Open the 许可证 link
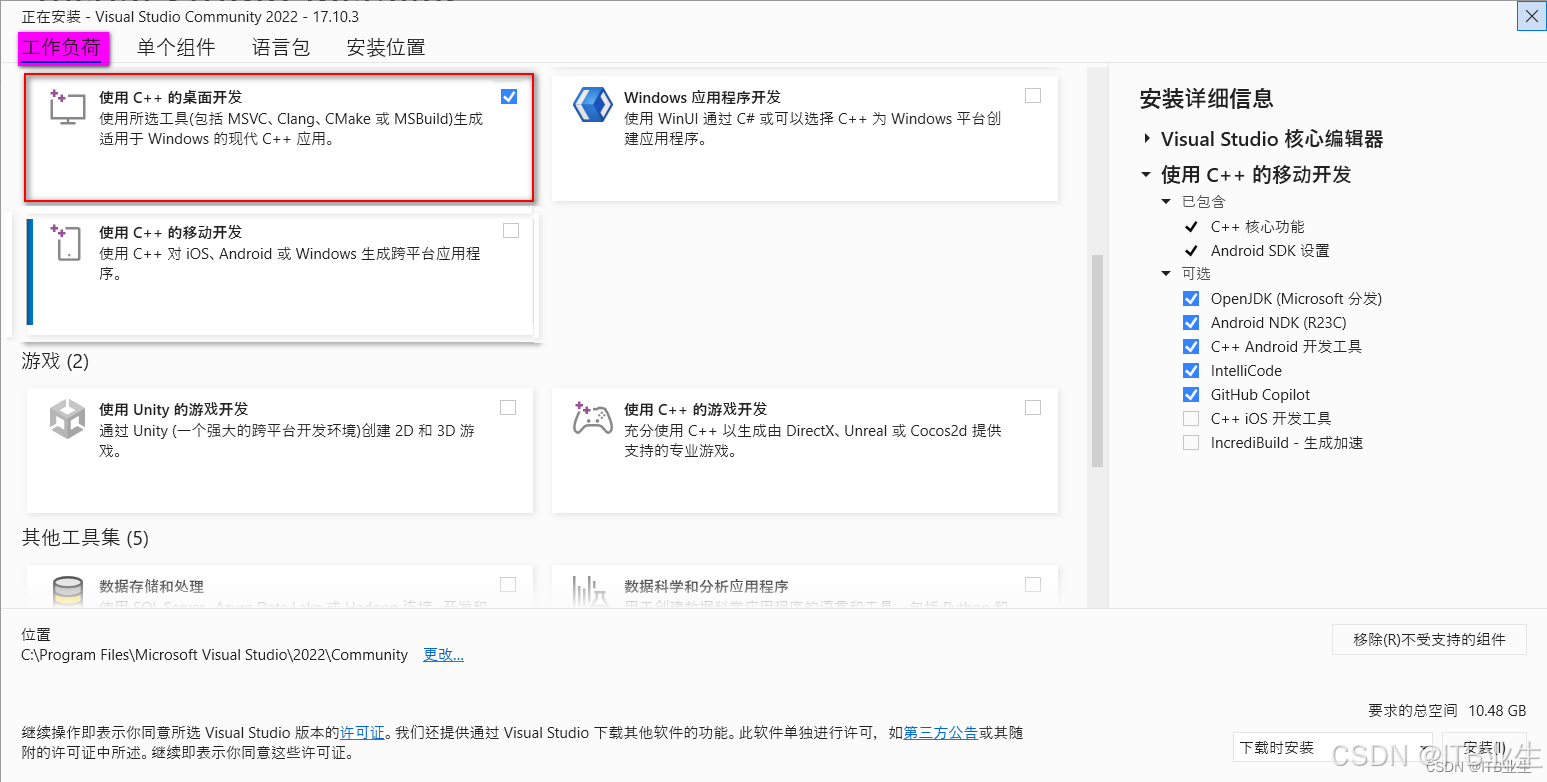Image resolution: width=1547 pixels, height=782 pixels. (x=362, y=733)
